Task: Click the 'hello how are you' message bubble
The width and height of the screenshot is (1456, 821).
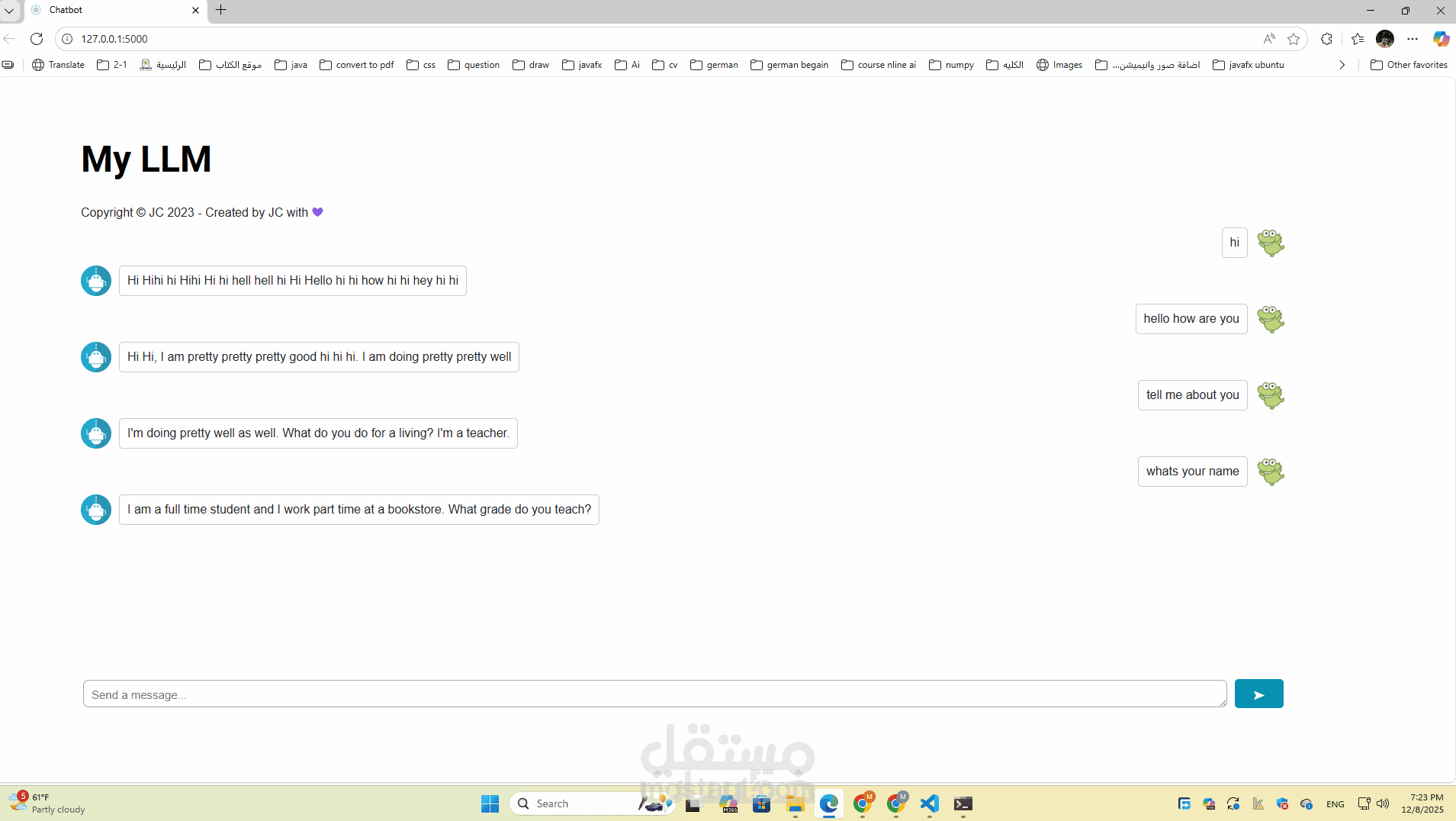Action: point(1191,319)
